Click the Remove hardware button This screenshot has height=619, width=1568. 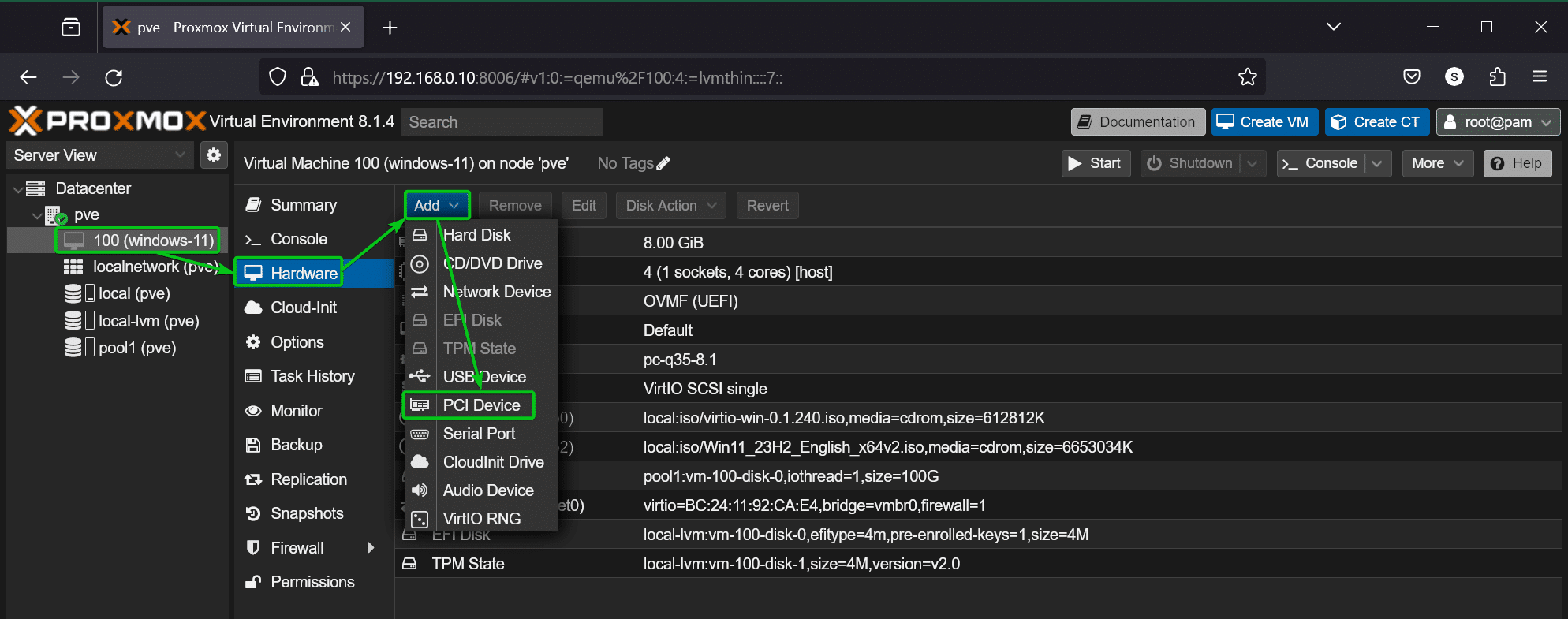tap(515, 206)
